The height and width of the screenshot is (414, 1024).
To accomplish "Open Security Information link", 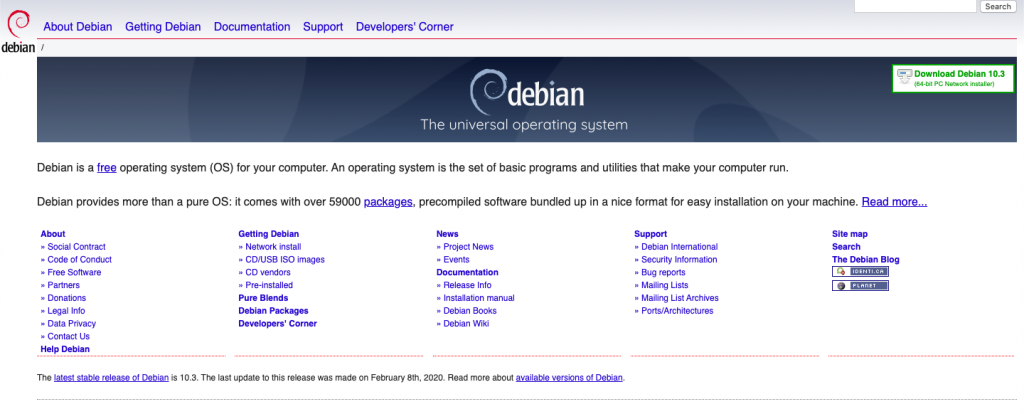I will click(x=679, y=259).
